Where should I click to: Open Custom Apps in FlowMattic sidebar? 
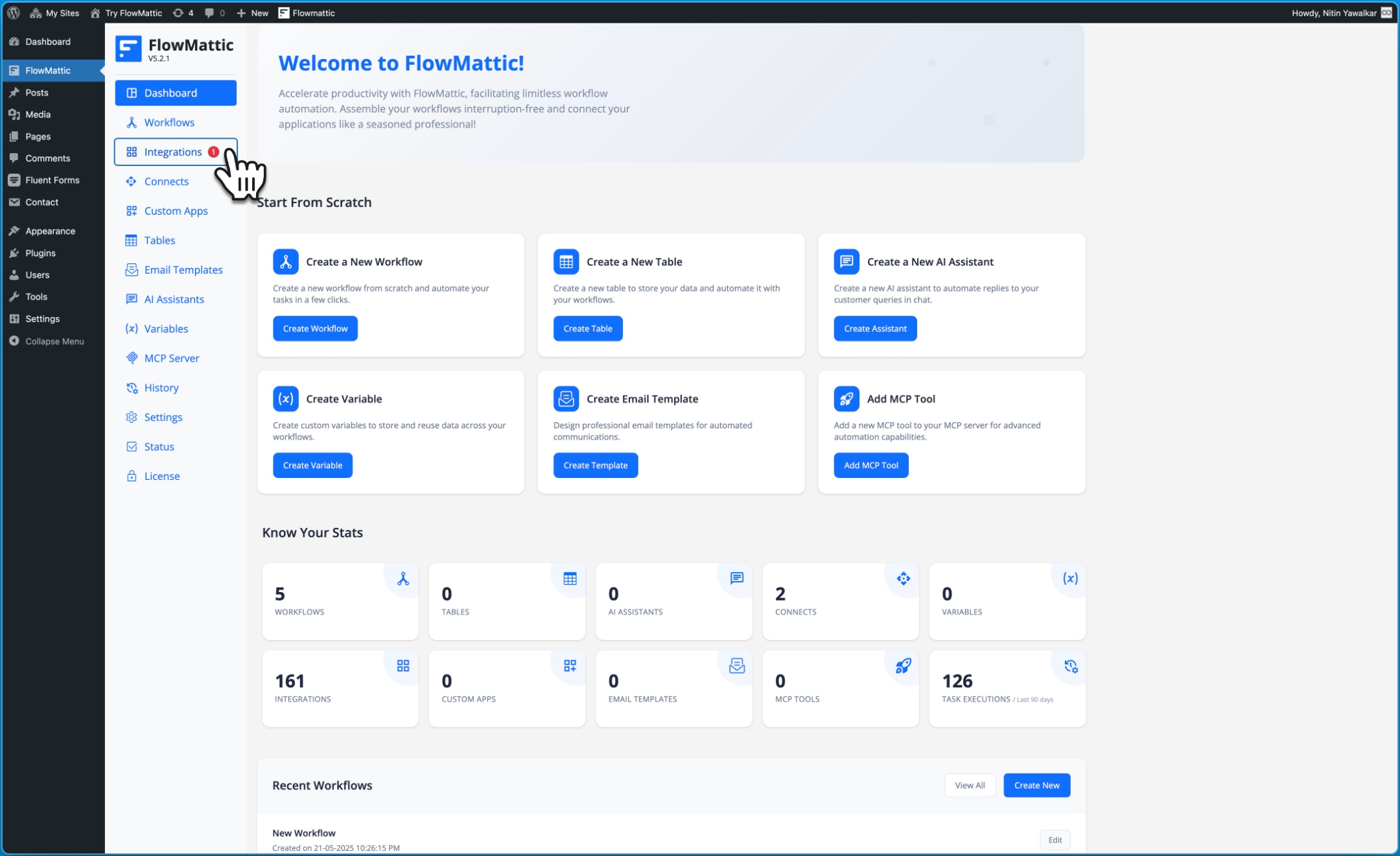click(176, 211)
